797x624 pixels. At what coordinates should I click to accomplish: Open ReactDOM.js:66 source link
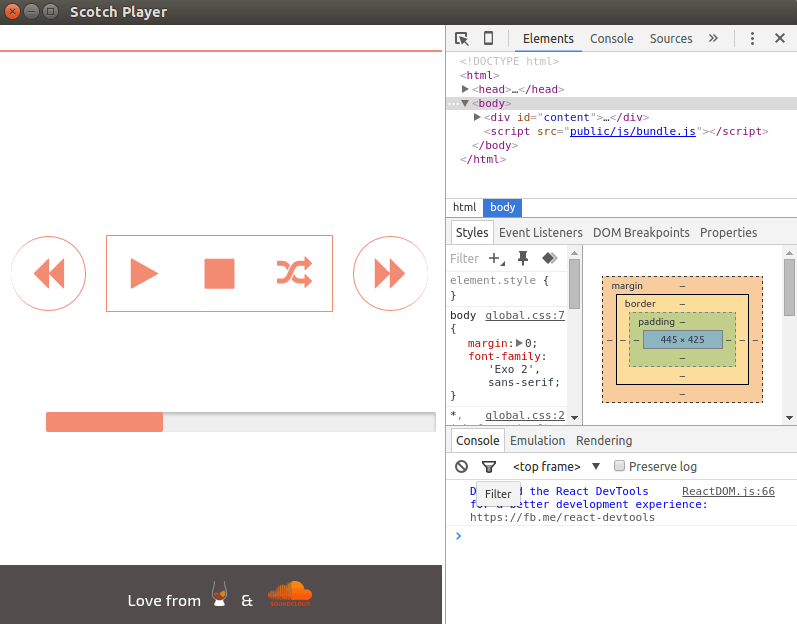pos(728,491)
